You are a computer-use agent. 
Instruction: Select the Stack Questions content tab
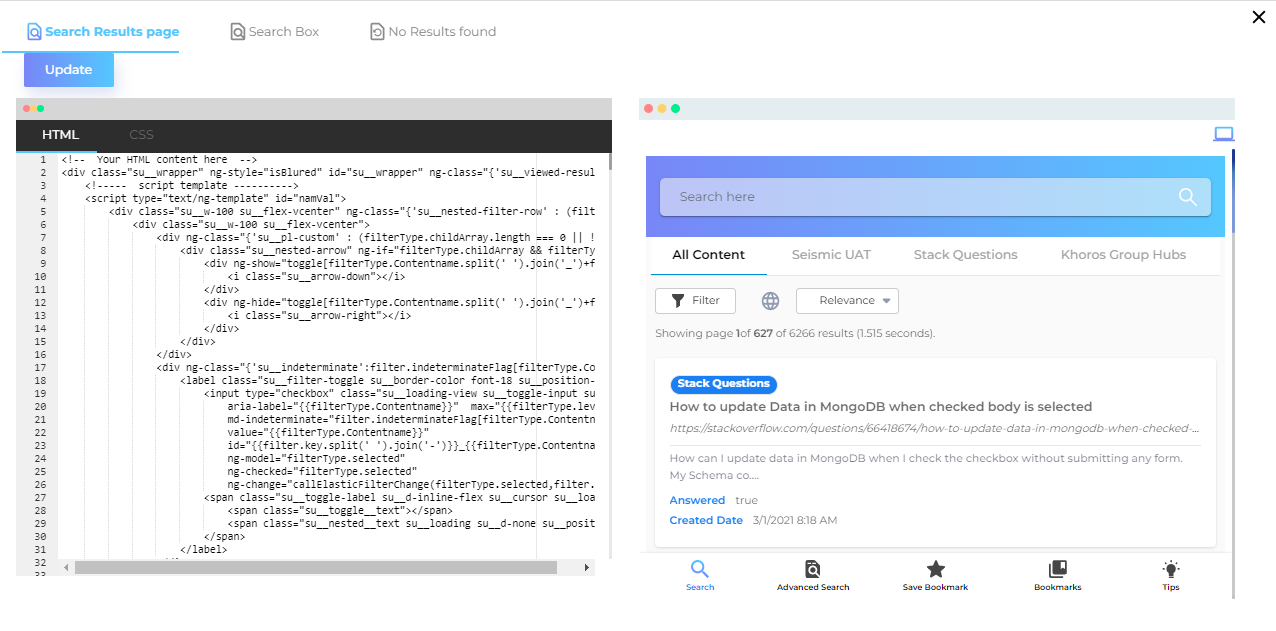(x=965, y=255)
